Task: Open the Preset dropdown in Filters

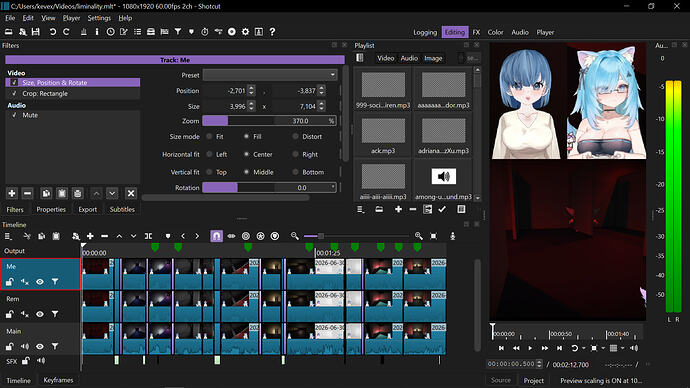Action: (x=270, y=75)
